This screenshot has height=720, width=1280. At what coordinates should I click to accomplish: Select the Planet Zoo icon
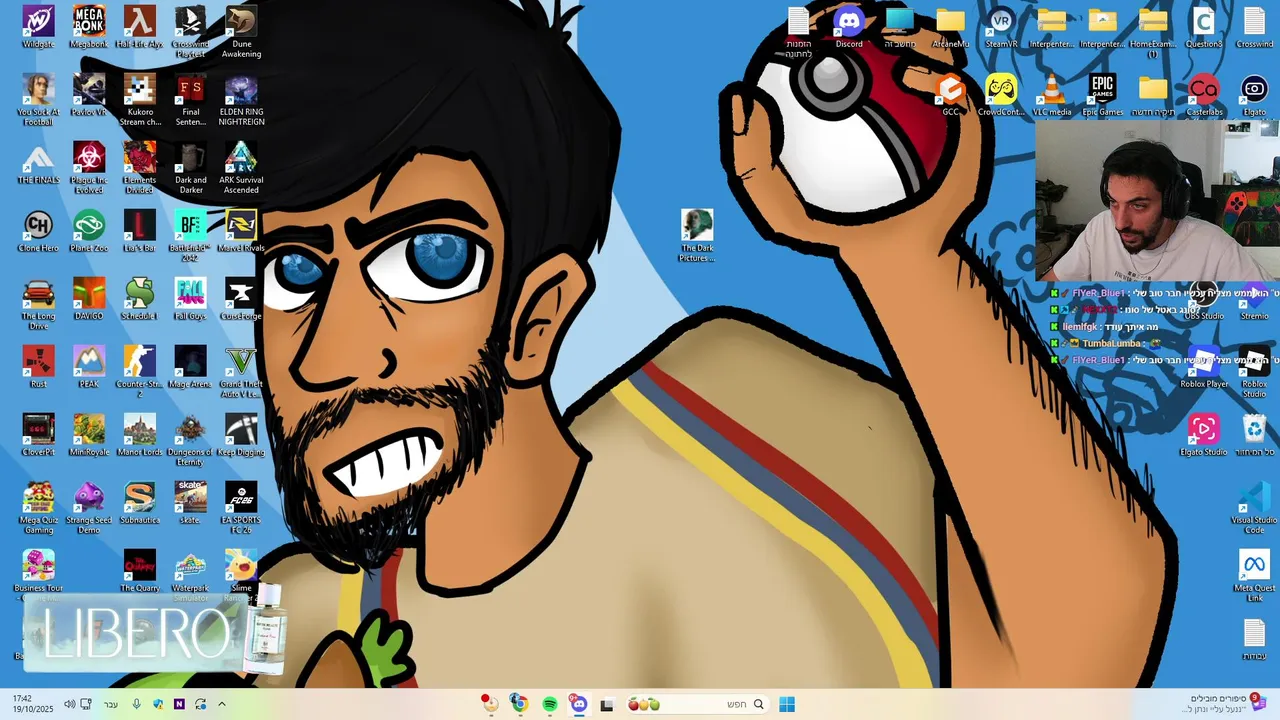click(89, 231)
